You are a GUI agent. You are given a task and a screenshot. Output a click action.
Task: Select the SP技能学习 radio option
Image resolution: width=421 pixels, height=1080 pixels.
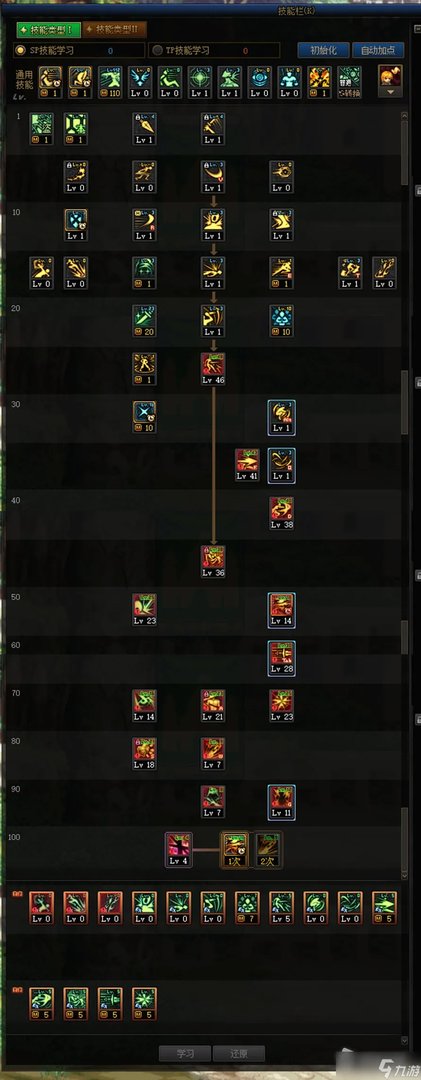coord(45,50)
